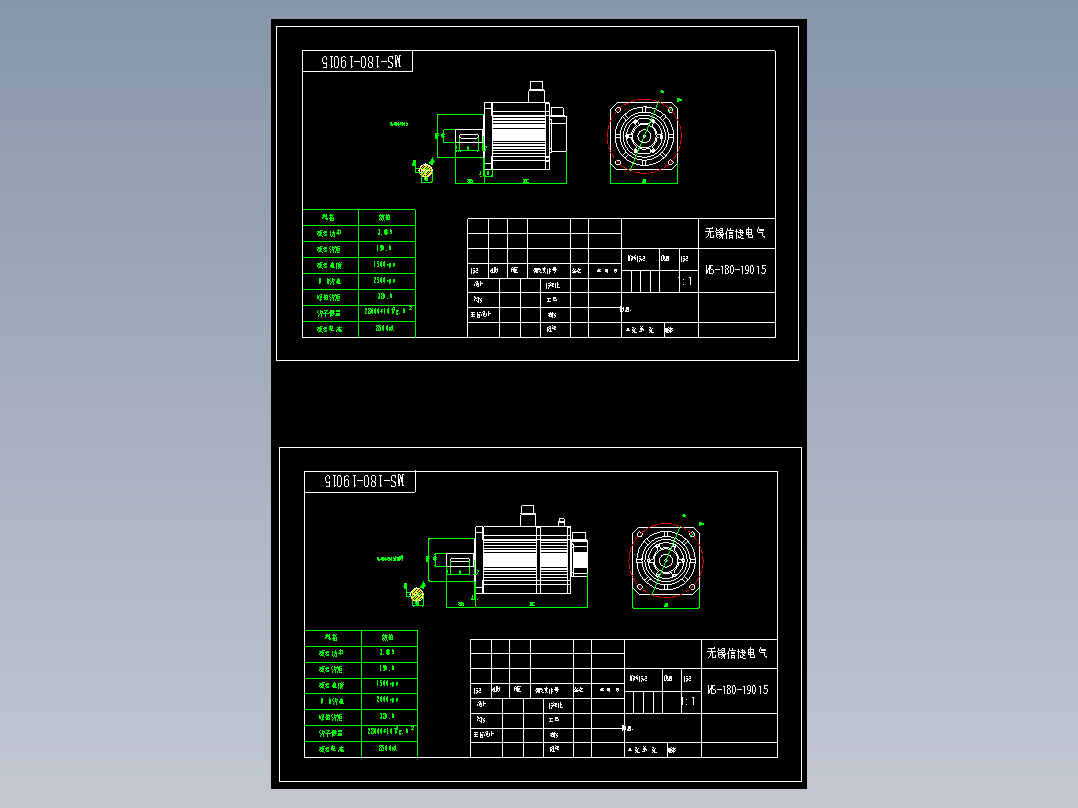Select the motor front view in upper drawing
The height and width of the screenshot is (808, 1078).
pos(520,130)
